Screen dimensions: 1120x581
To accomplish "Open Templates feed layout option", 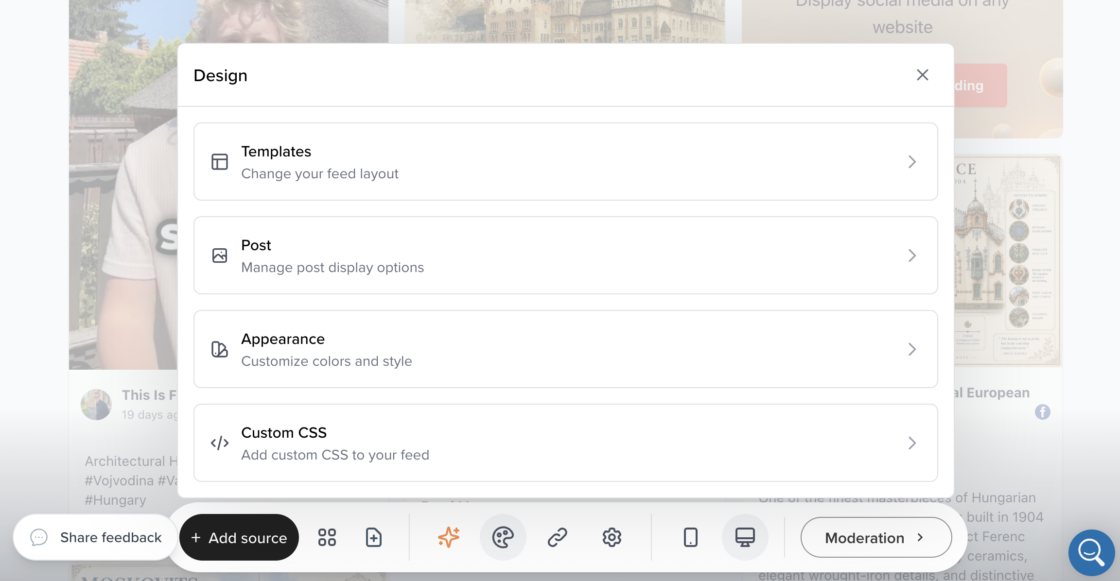I will [565, 162].
